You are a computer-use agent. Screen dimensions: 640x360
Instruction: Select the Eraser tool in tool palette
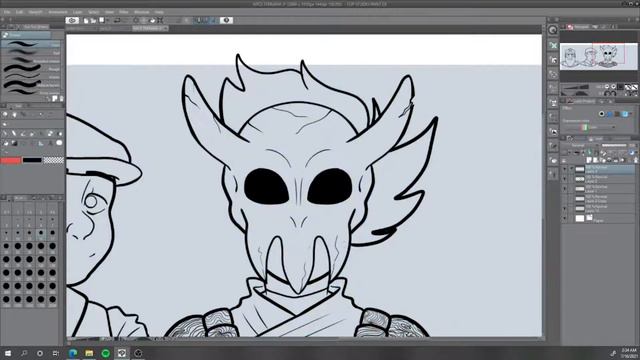50,133
